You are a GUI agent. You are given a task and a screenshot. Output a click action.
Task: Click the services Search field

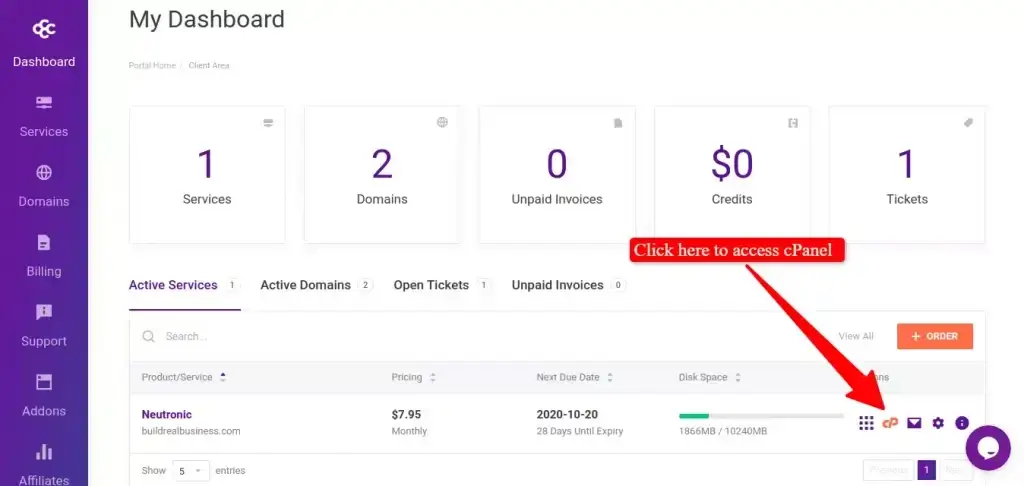[x=483, y=336]
